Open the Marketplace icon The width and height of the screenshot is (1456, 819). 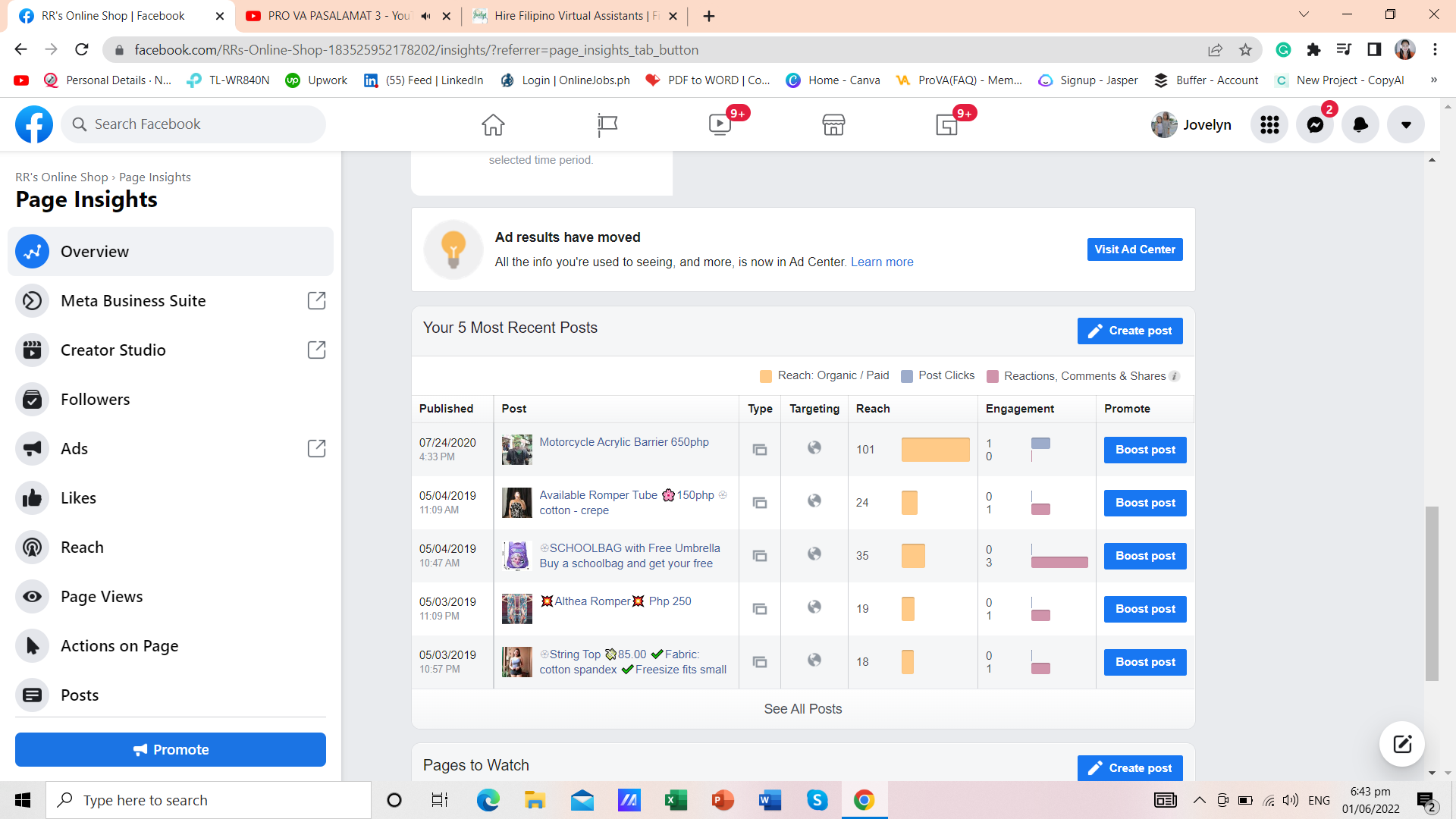click(833, 125)
